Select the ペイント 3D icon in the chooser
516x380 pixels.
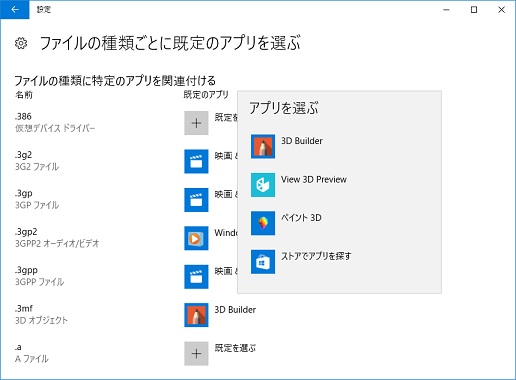[263, 223]
